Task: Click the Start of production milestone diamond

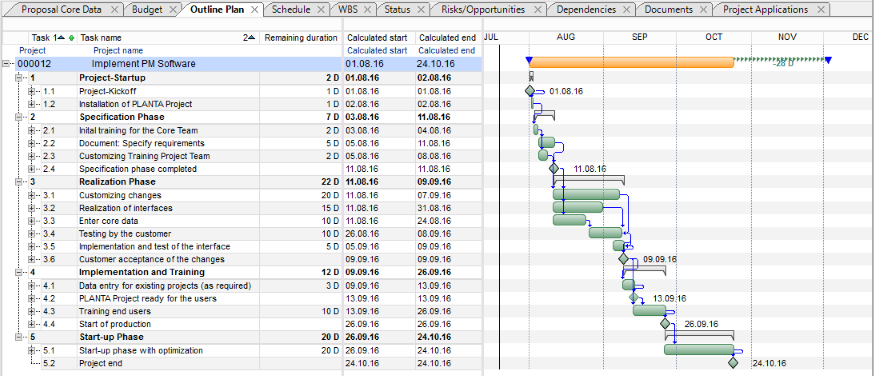Action: coord(664,324)
